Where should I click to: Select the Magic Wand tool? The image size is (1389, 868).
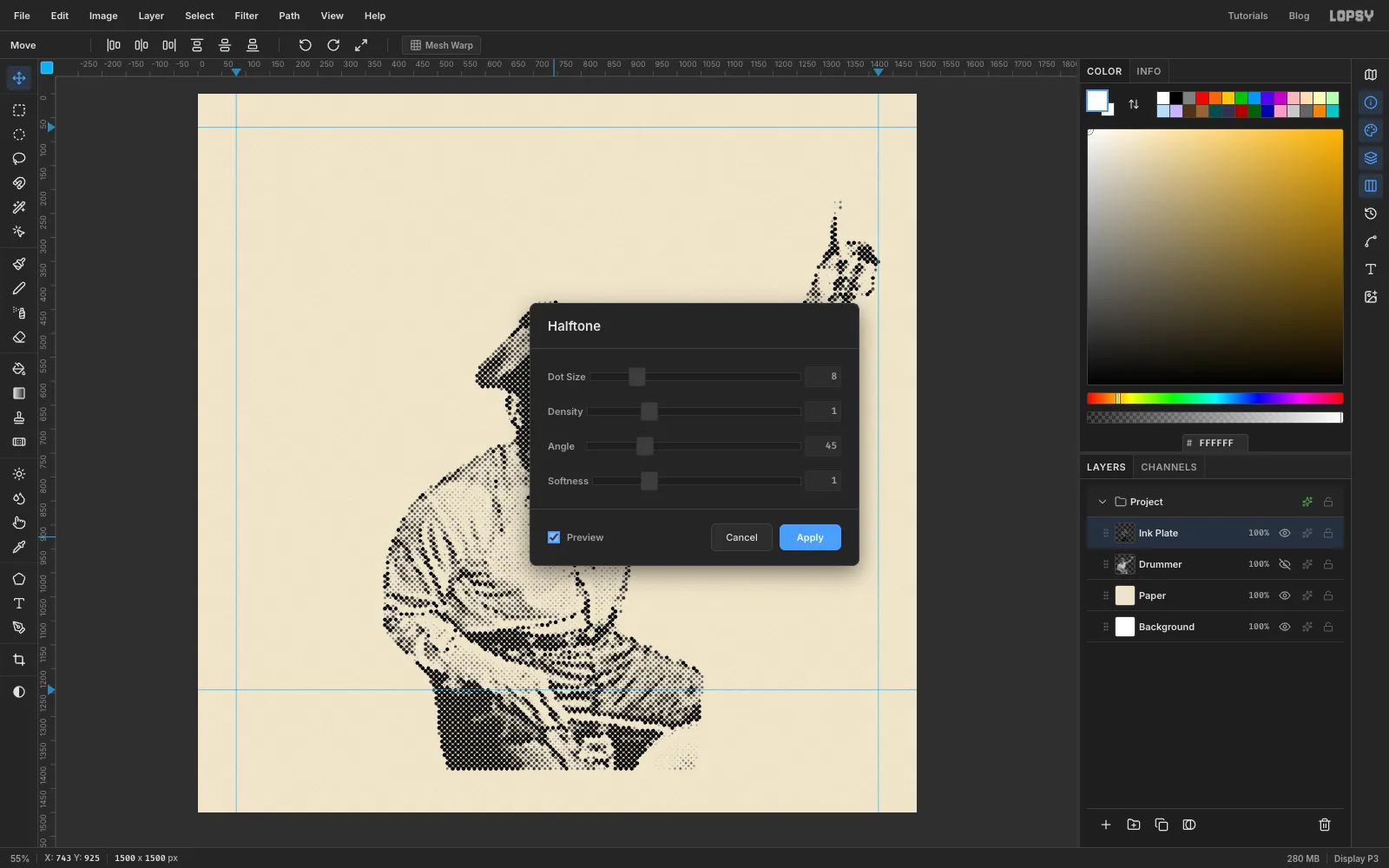18,207
